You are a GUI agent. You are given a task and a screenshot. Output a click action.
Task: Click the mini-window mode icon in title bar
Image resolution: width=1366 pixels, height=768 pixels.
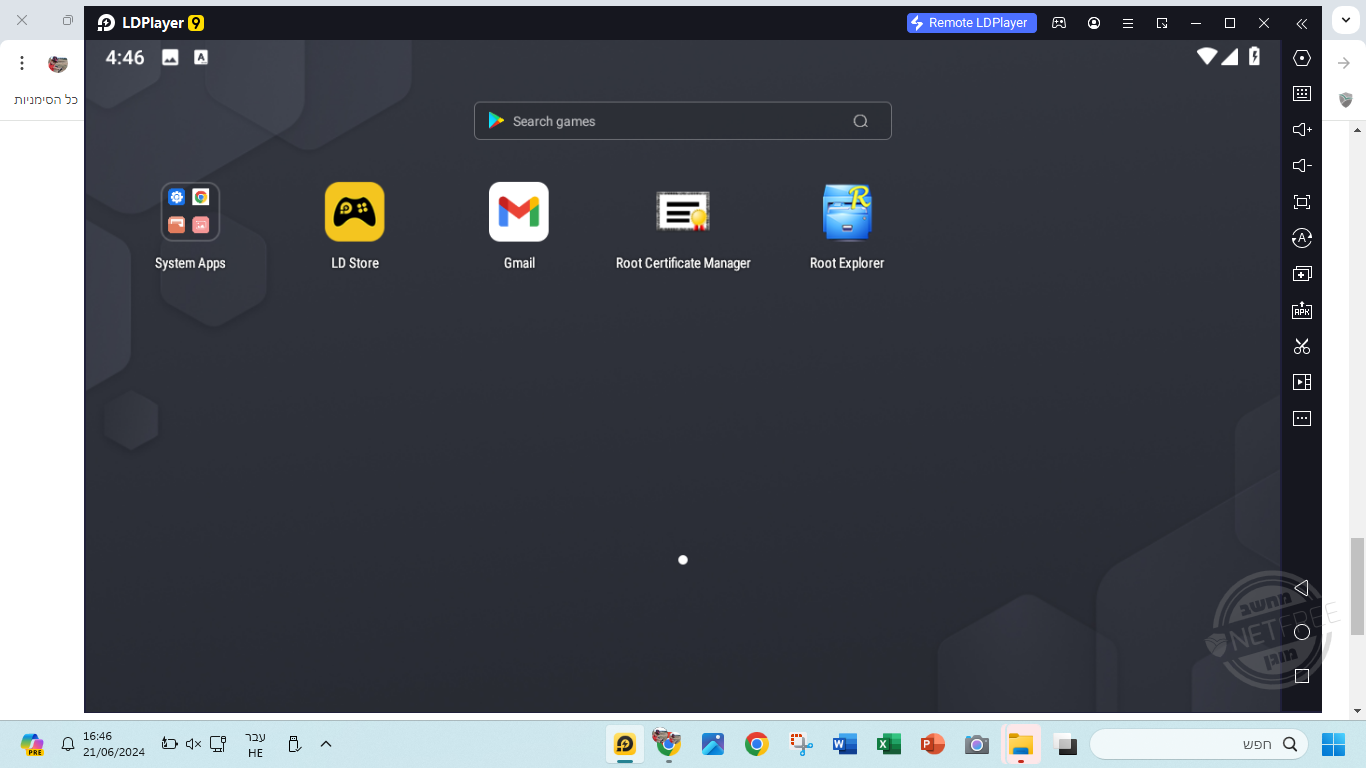pos(1162,23)
